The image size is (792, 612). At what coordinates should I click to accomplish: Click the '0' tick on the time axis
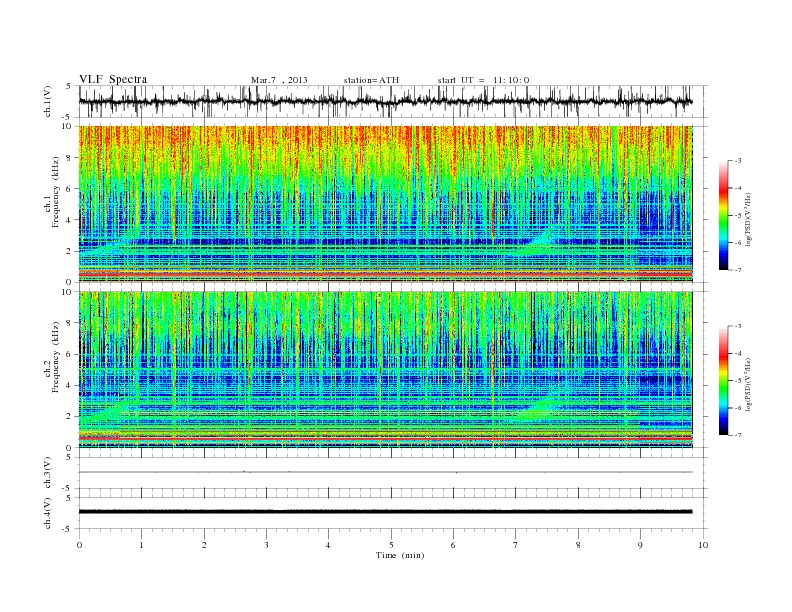(79, 545)
